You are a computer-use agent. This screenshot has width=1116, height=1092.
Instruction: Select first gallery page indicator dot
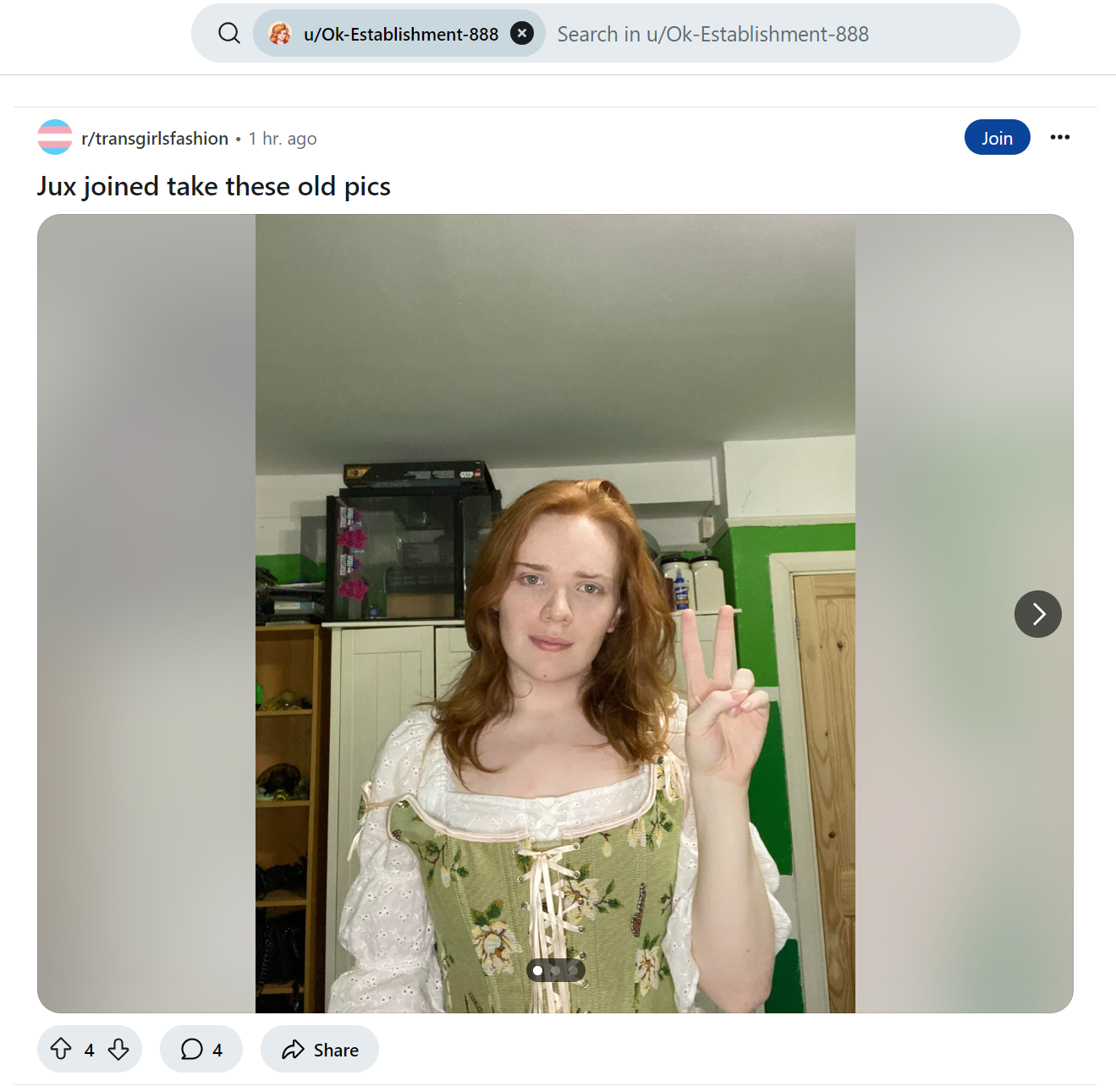click(538, 970)
